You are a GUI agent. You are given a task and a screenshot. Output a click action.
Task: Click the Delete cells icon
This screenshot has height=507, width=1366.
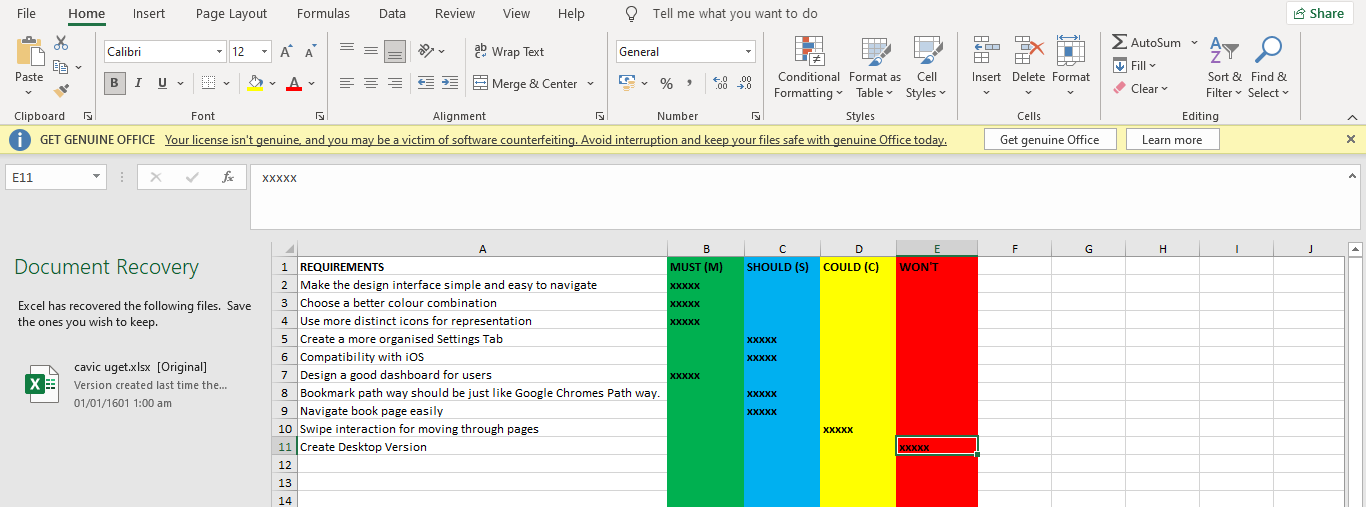pos(1028,68)
